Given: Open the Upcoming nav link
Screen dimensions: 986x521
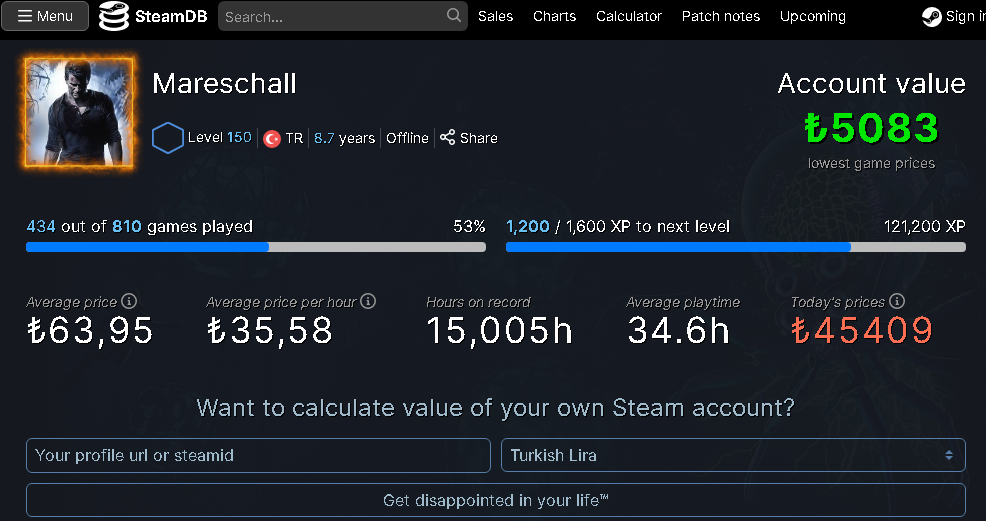Looking at the screenshot, I should pos(813,16).
